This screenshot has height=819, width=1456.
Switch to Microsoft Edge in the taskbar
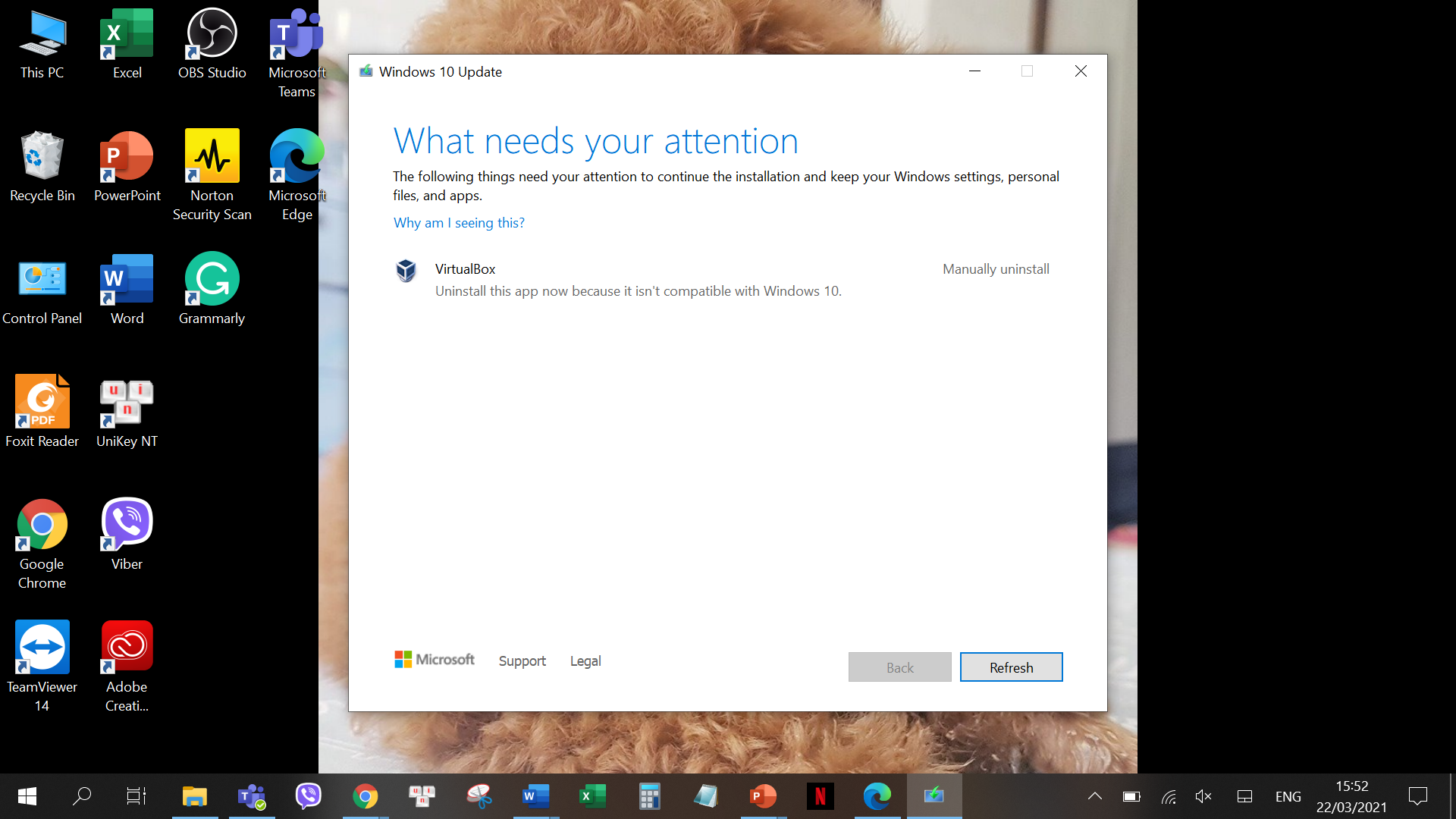click(877, 796)
